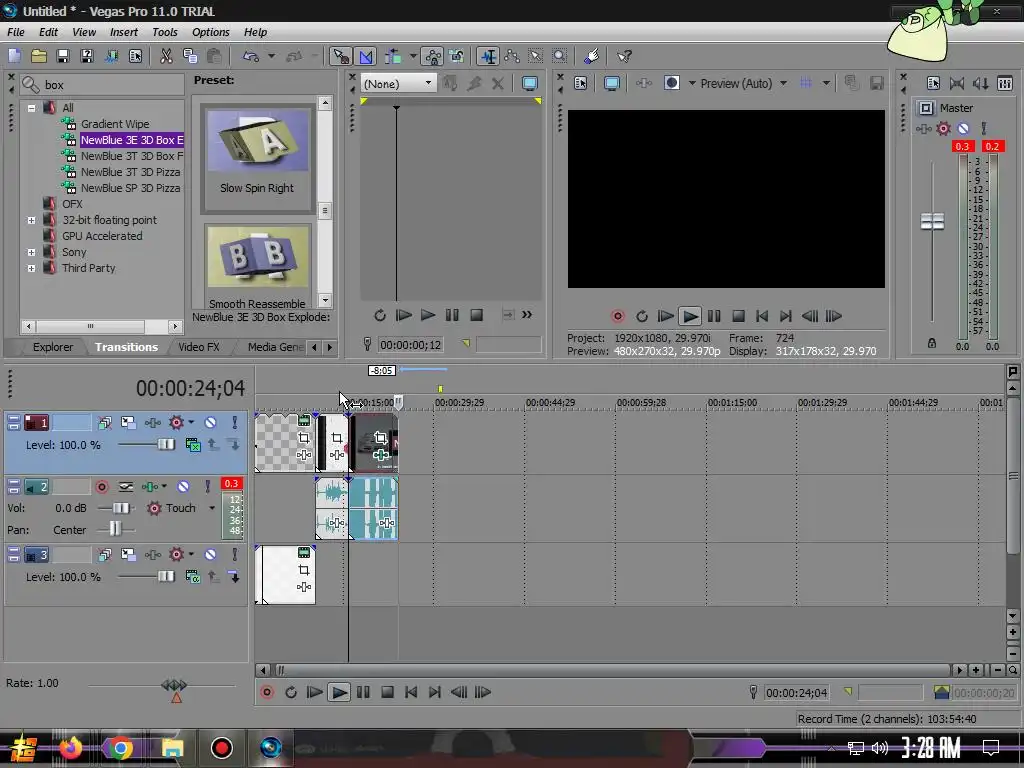Click the record button in preview window

coord(617,316)
